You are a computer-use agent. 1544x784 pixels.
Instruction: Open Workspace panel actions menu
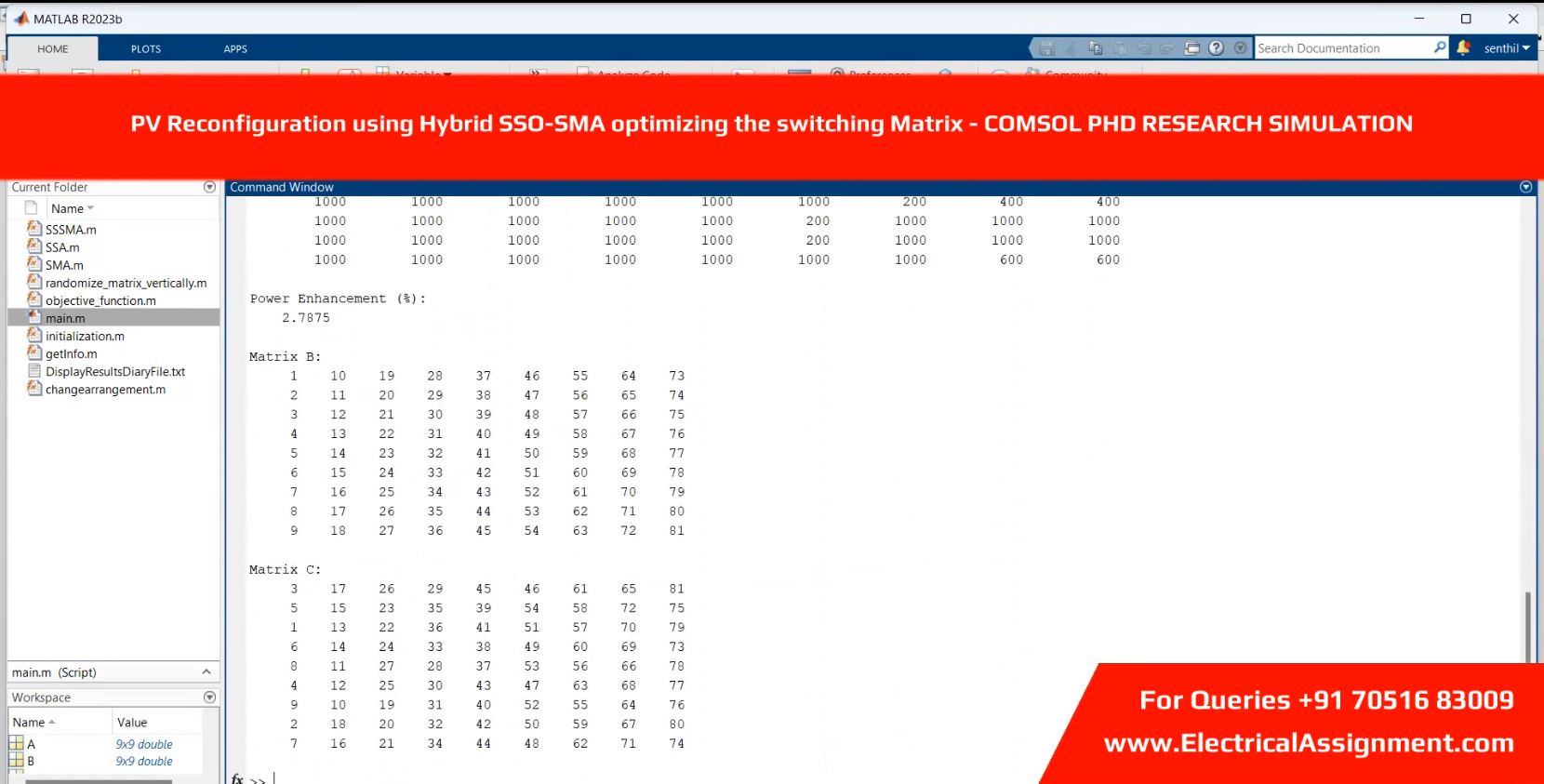point(209,697)
